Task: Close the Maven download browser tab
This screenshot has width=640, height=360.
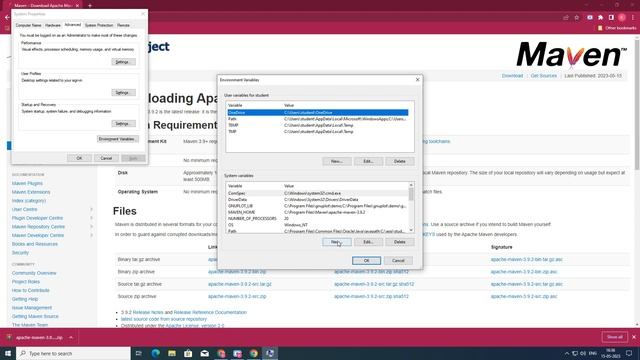Action: pos(78,6)
